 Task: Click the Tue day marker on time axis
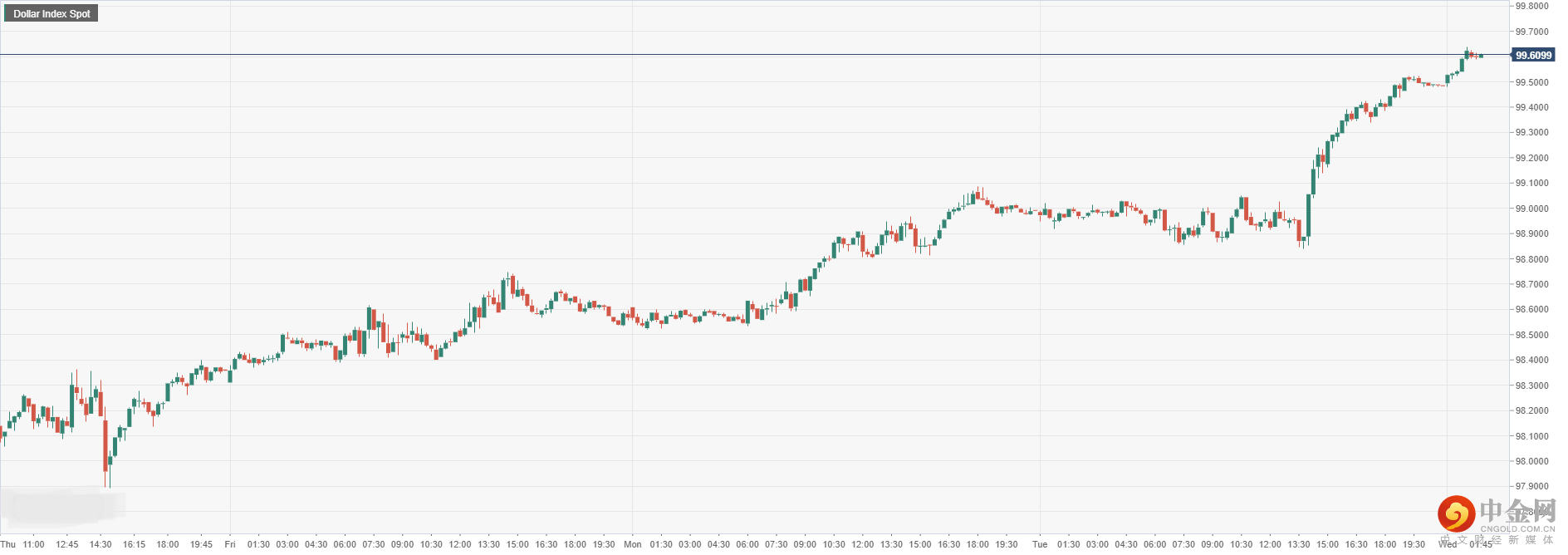click(1040, 544)
